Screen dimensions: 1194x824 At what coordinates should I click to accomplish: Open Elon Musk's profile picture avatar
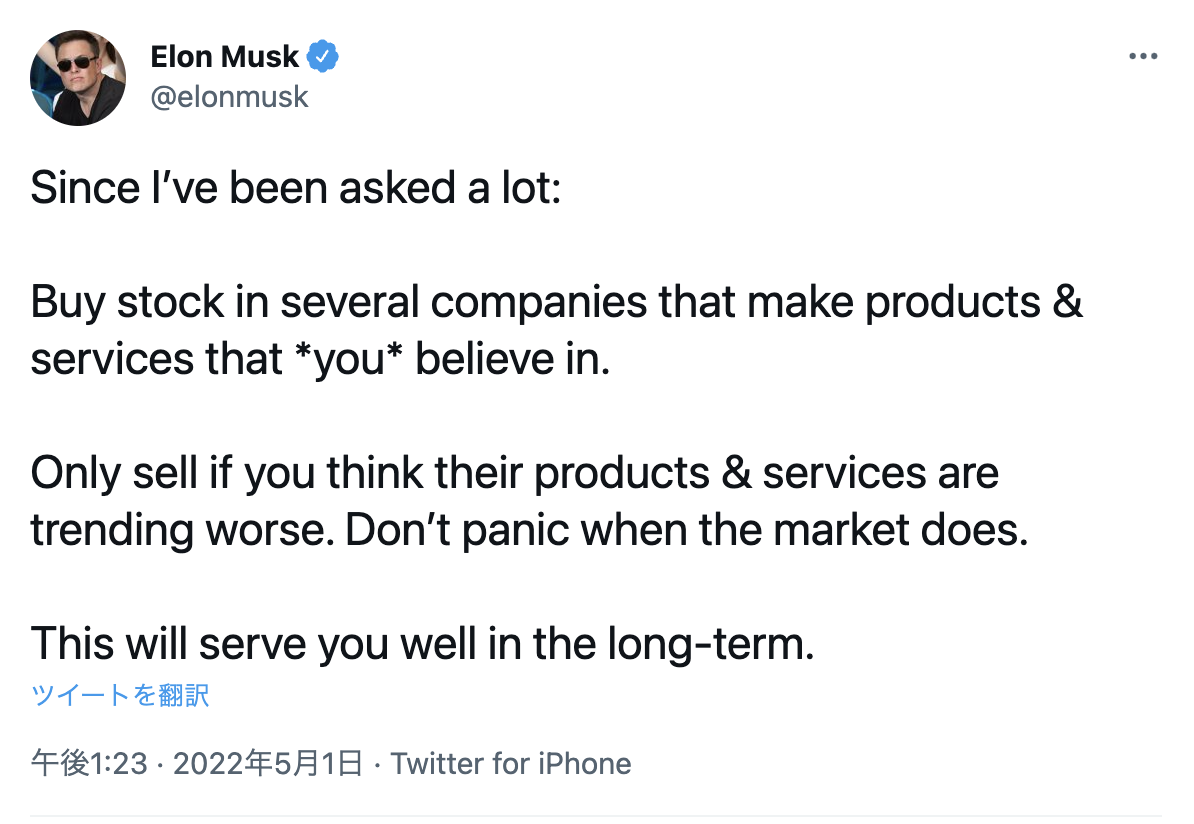click(78, 78)
